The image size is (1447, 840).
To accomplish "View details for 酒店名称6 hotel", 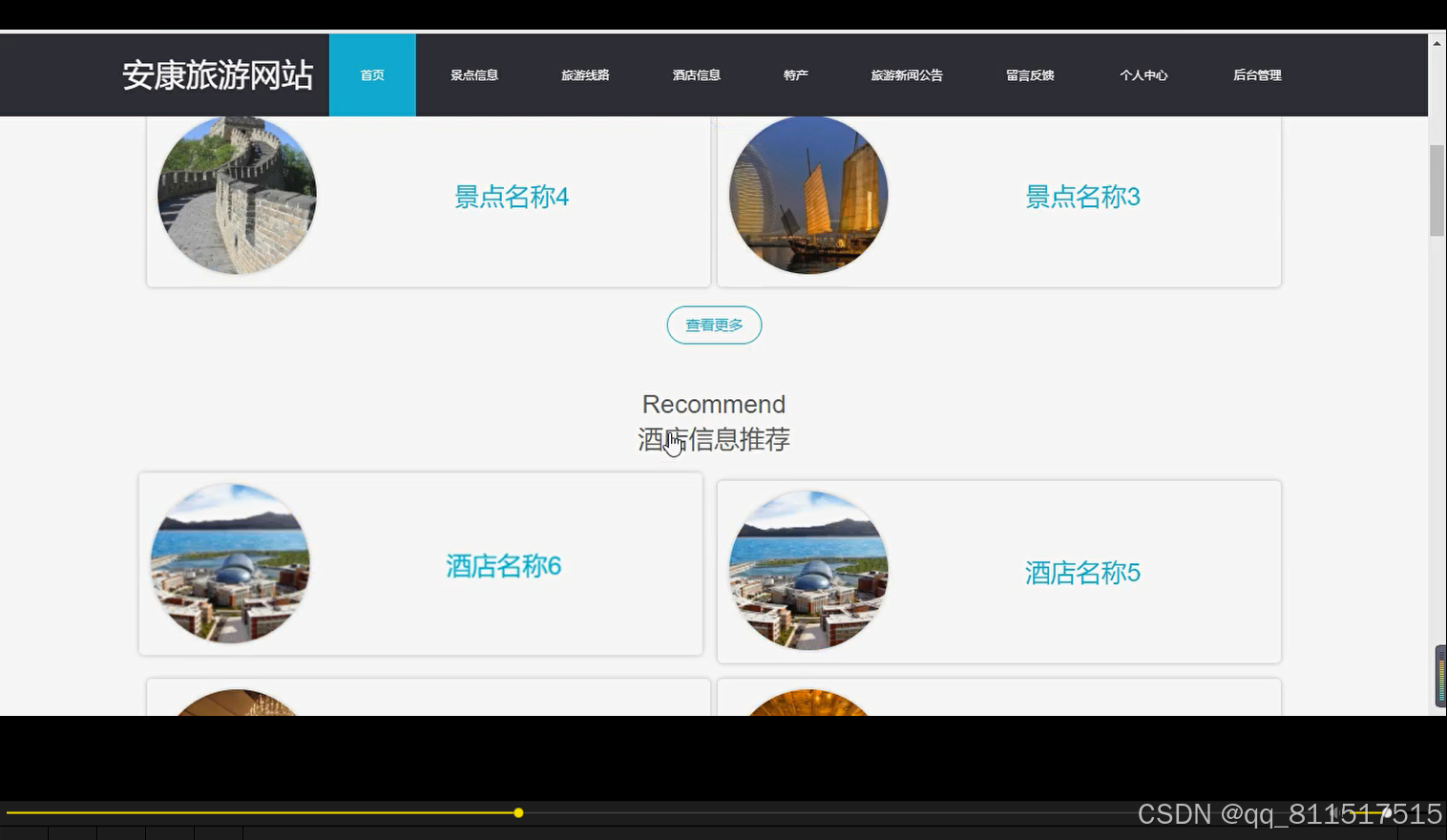I will point(503,566).
